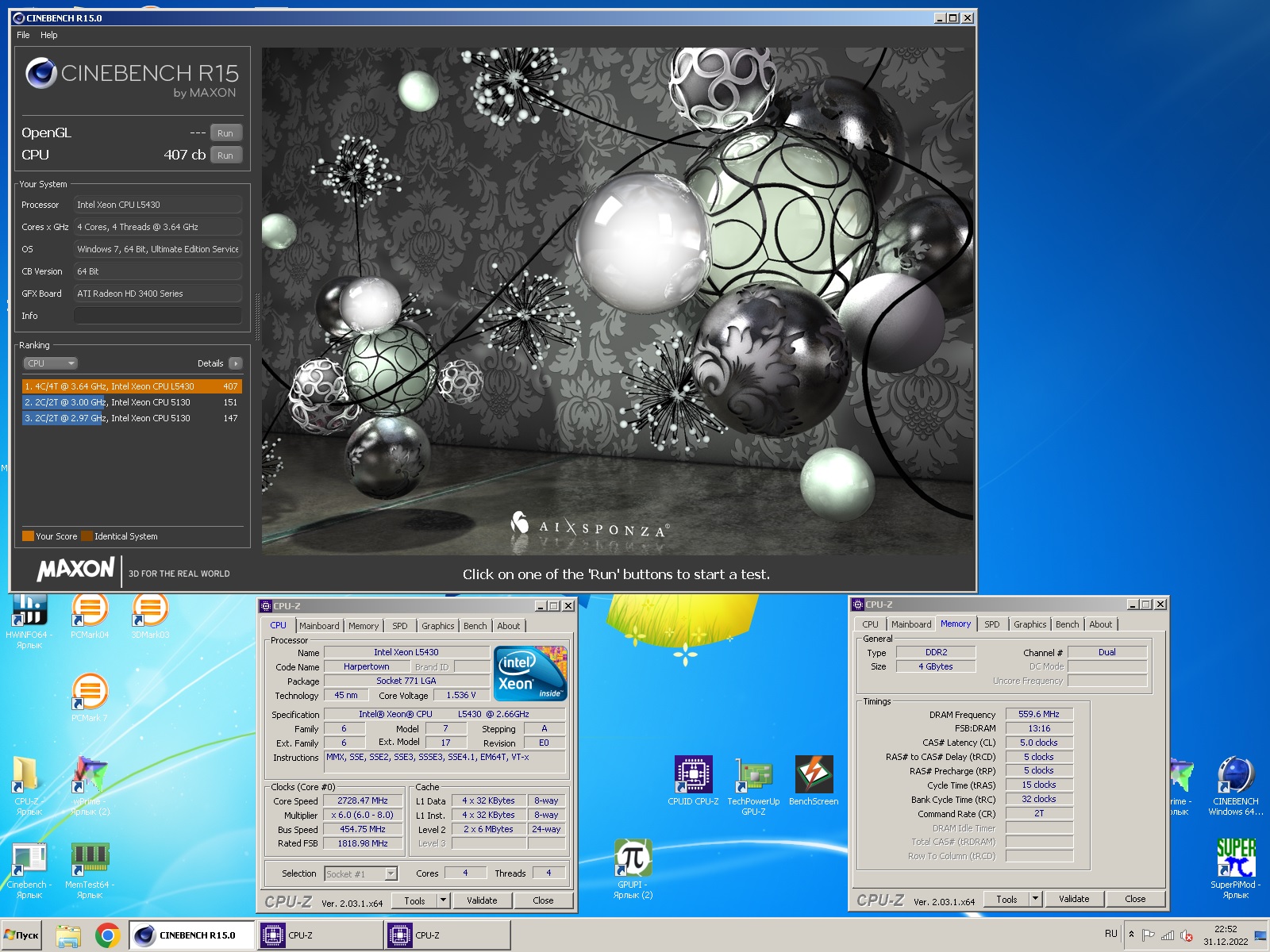Switch to Memory tab in left CPU-Z

click(x=364, y=626)
